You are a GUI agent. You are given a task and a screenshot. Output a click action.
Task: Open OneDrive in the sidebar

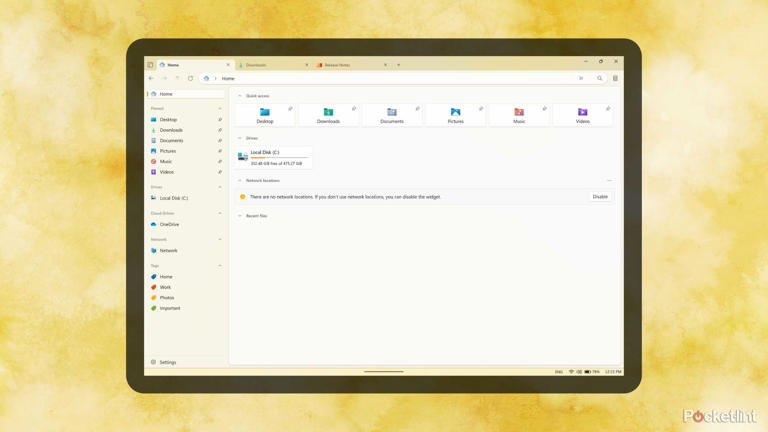click(186, 224)
